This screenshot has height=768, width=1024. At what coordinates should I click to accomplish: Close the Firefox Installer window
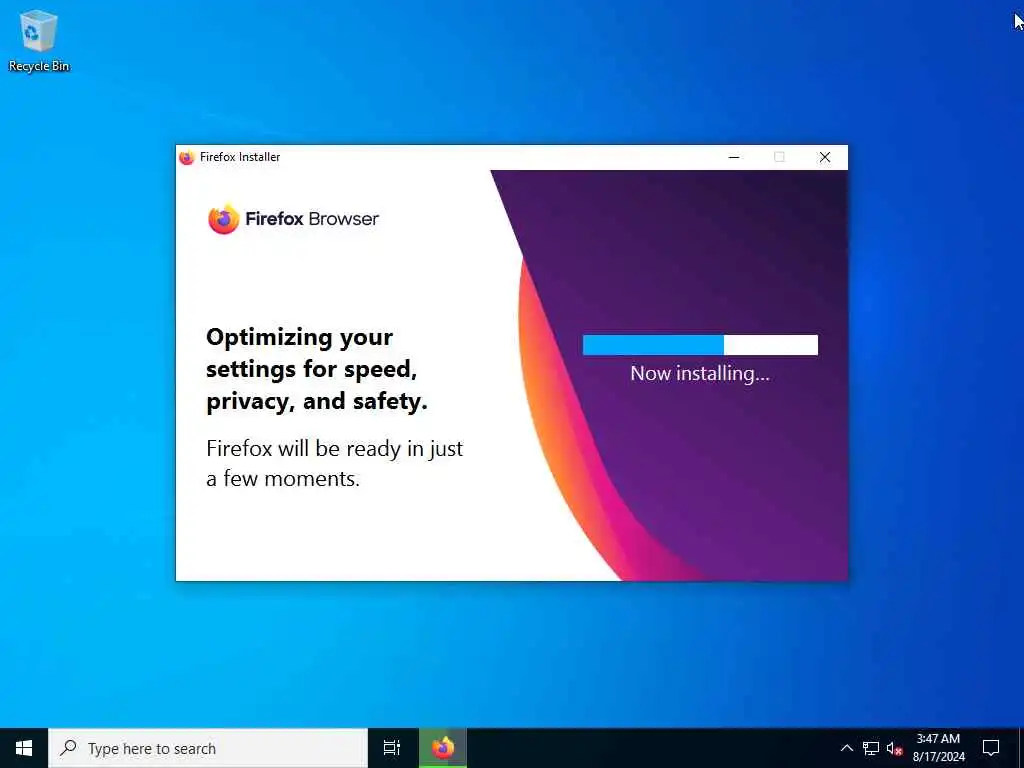tap(825, 157)
